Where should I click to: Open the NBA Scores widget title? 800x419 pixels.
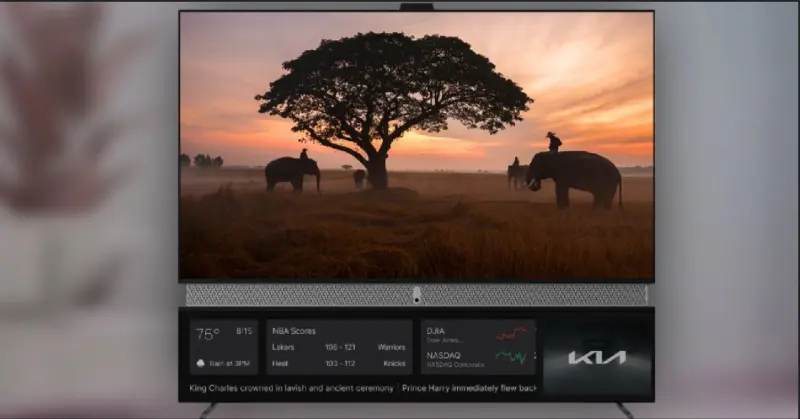coord(294,331)
